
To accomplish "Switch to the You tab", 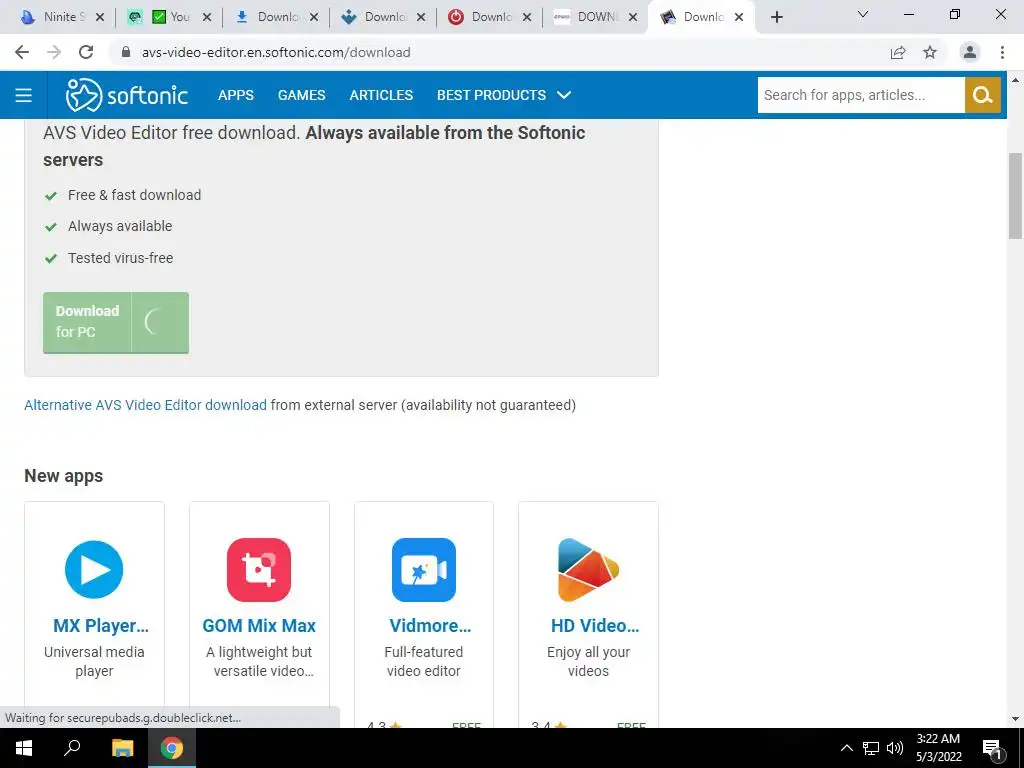I will click(168, 17).
